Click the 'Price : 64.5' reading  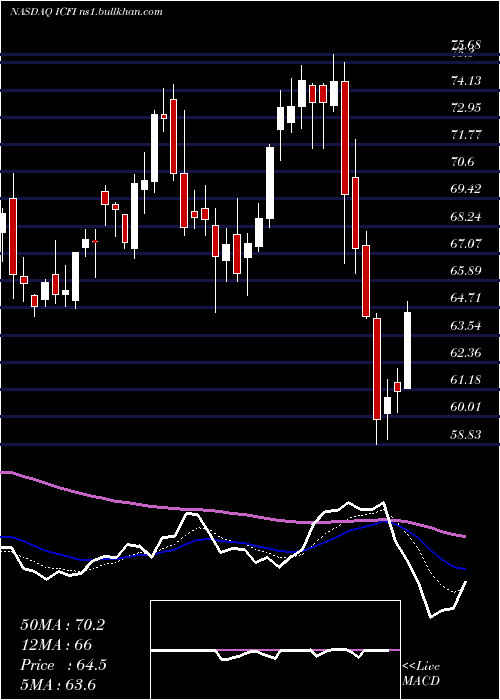(63, 665)
